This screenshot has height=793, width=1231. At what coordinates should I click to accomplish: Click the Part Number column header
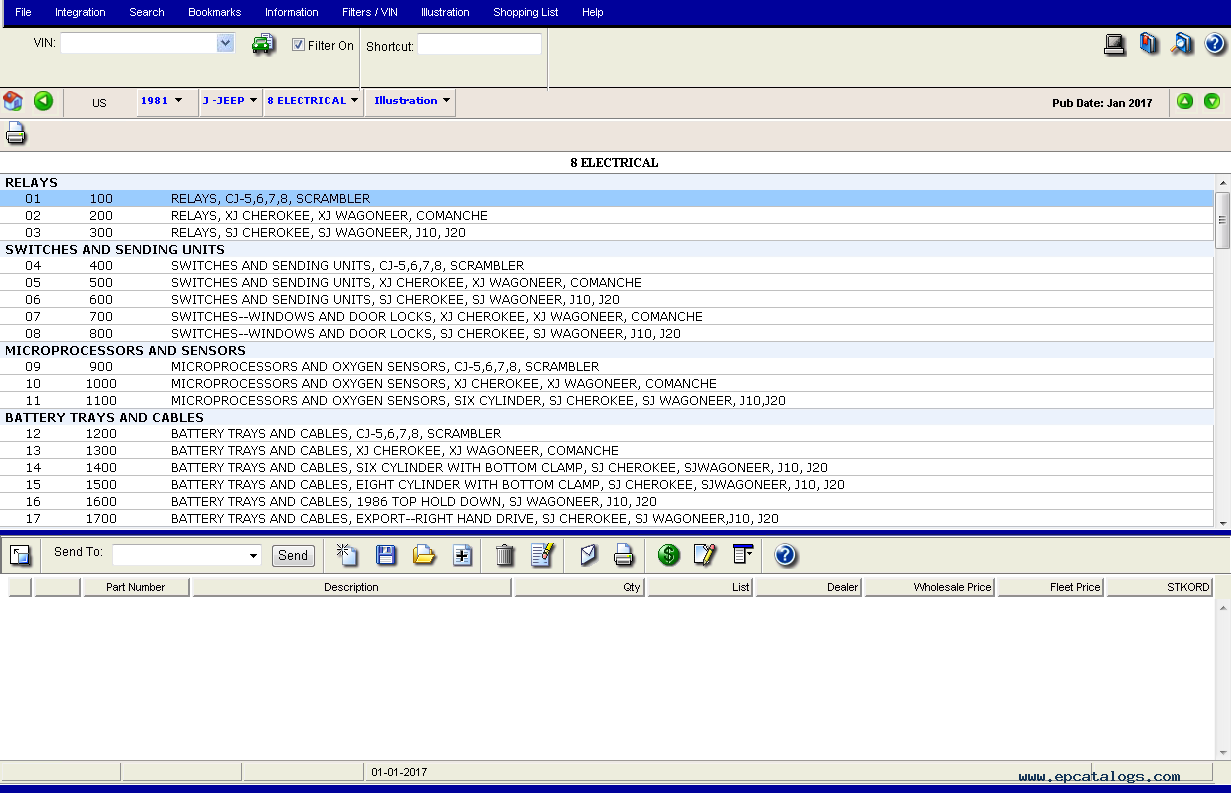[136, 587]
